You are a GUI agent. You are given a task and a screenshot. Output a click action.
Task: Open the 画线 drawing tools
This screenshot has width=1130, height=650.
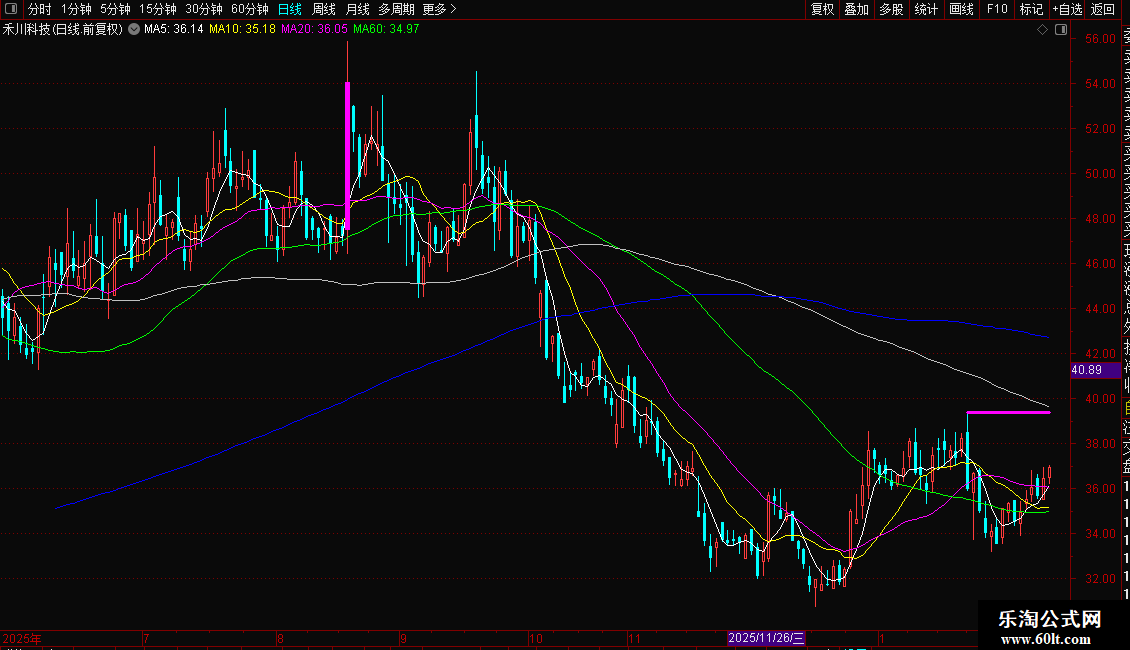pyautogui.click(x=961, y=9)
